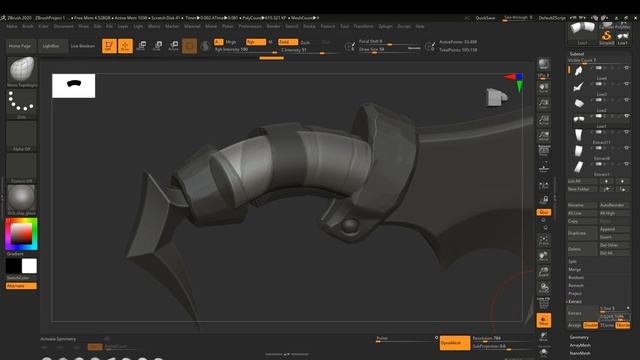Select the Scale transform icon
Screen dimensions: 640x360
tap(157, 46)
